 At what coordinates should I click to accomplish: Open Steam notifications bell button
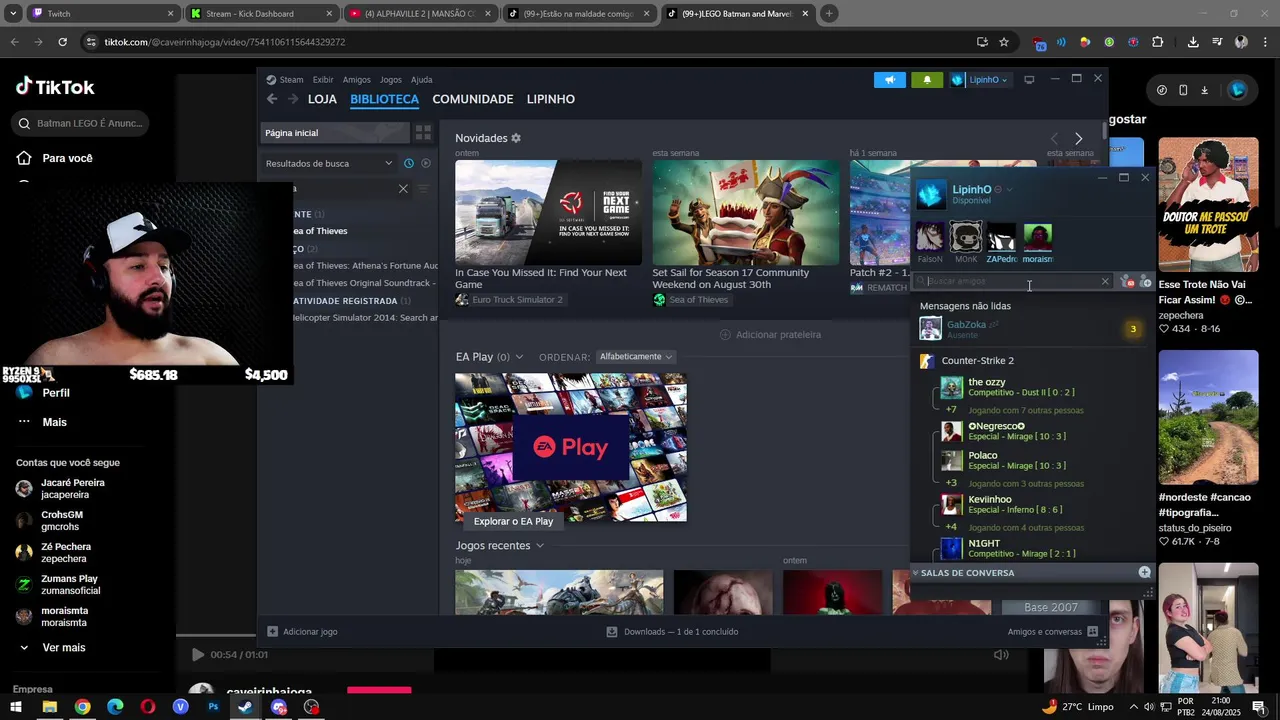tap(927, 80)
